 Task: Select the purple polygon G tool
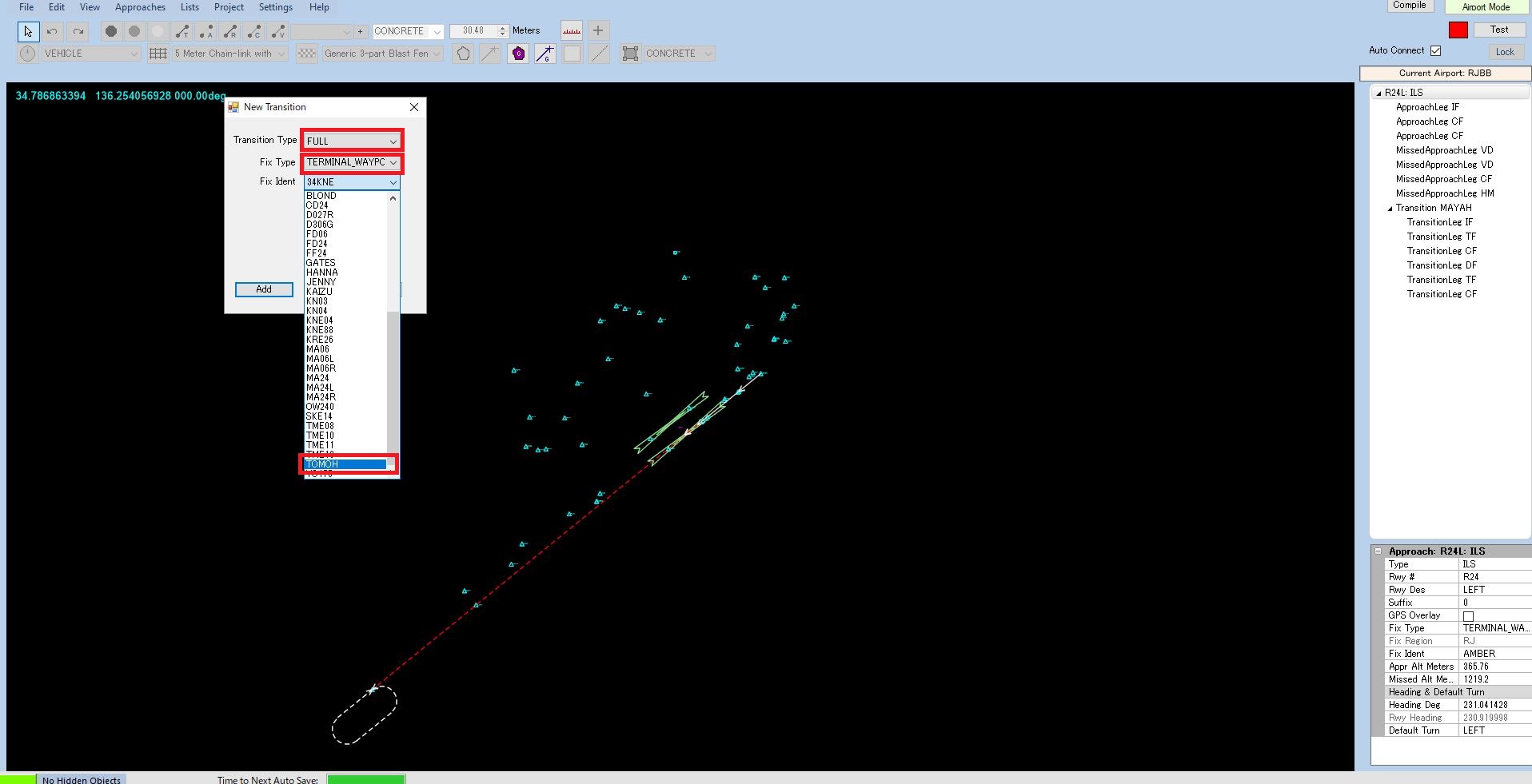tap(518, 54)
